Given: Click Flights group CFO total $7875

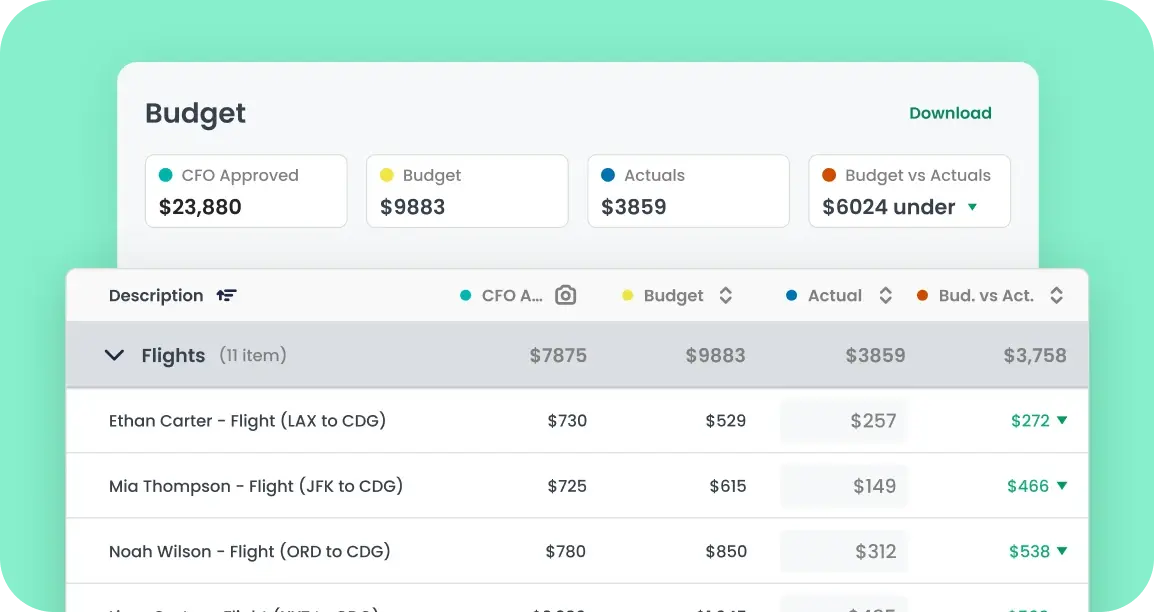Looking at the screenshot, I should [x=558, y=355].
